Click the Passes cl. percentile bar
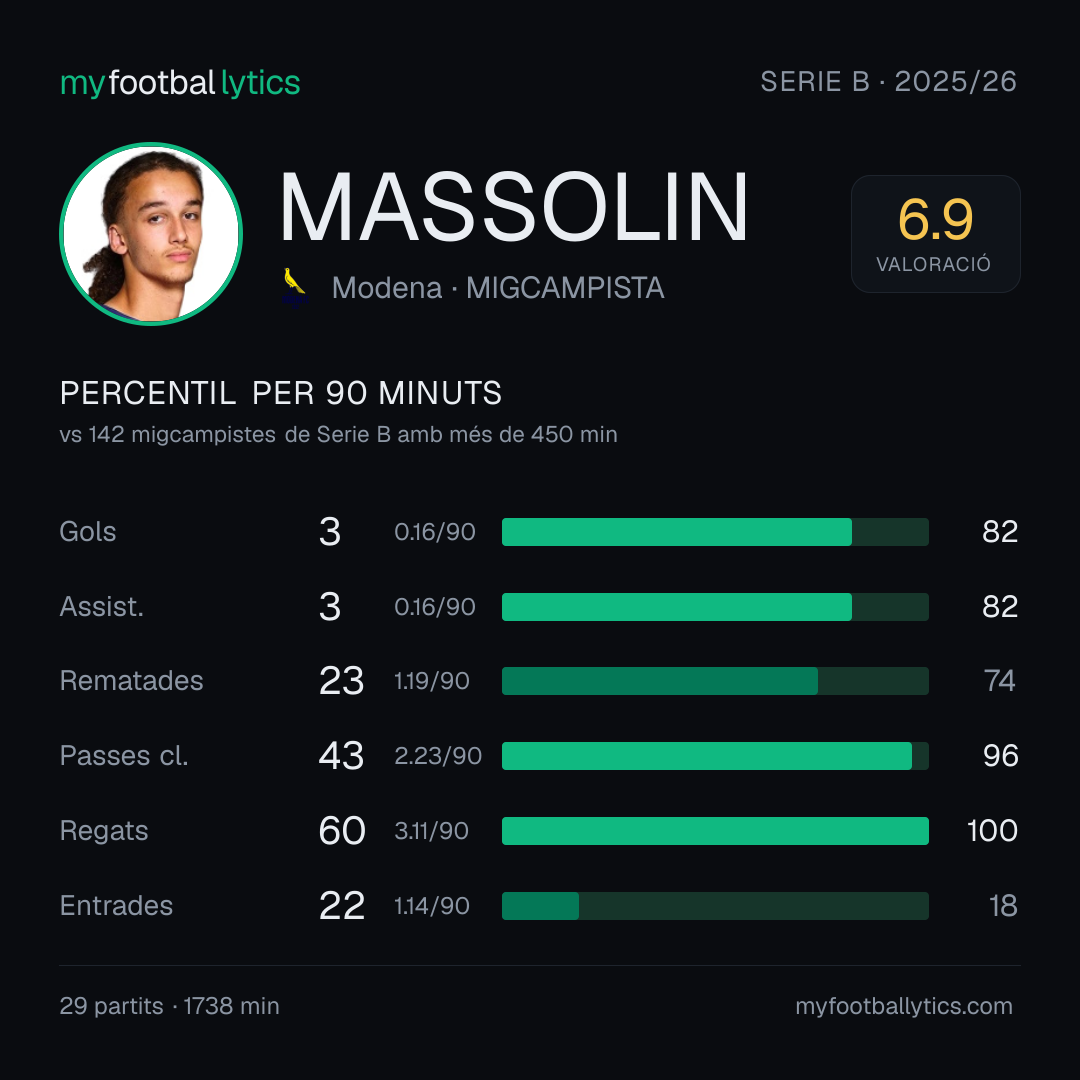Viewport: 1080px width, 1080px height. click(715, 756)
